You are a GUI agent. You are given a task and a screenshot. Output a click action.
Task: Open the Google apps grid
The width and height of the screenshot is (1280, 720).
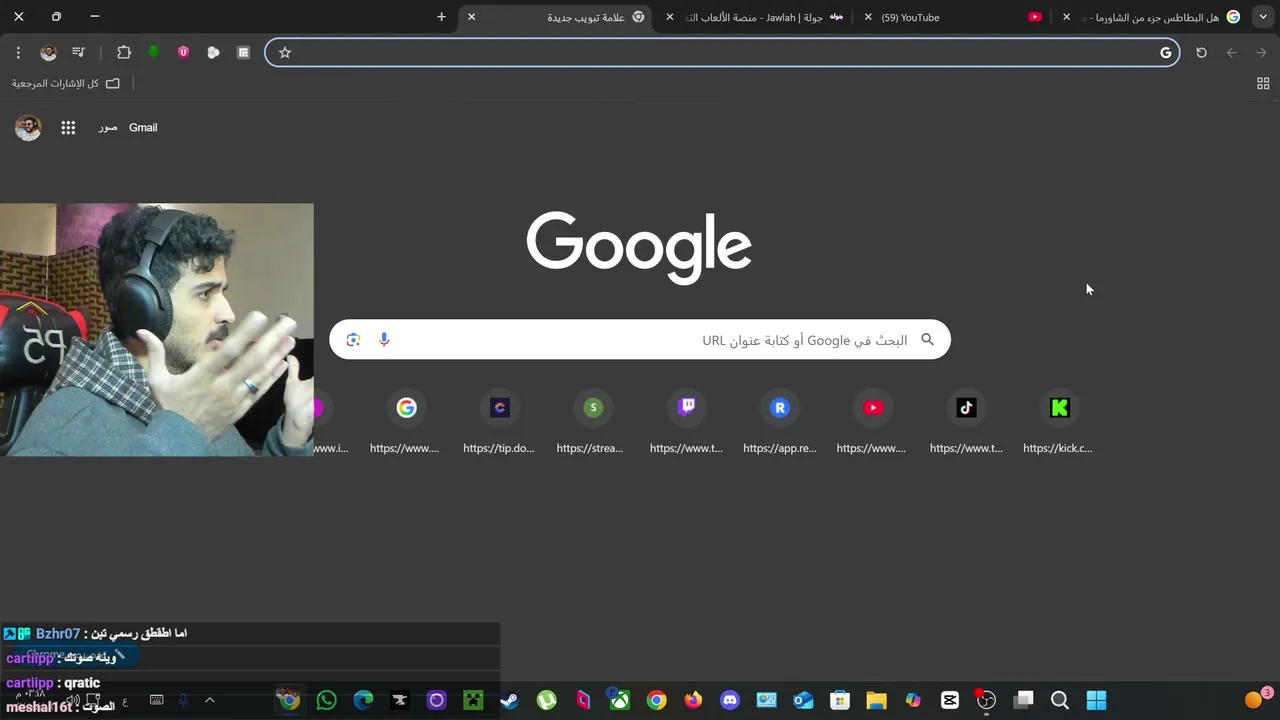(x=68, y=127)
